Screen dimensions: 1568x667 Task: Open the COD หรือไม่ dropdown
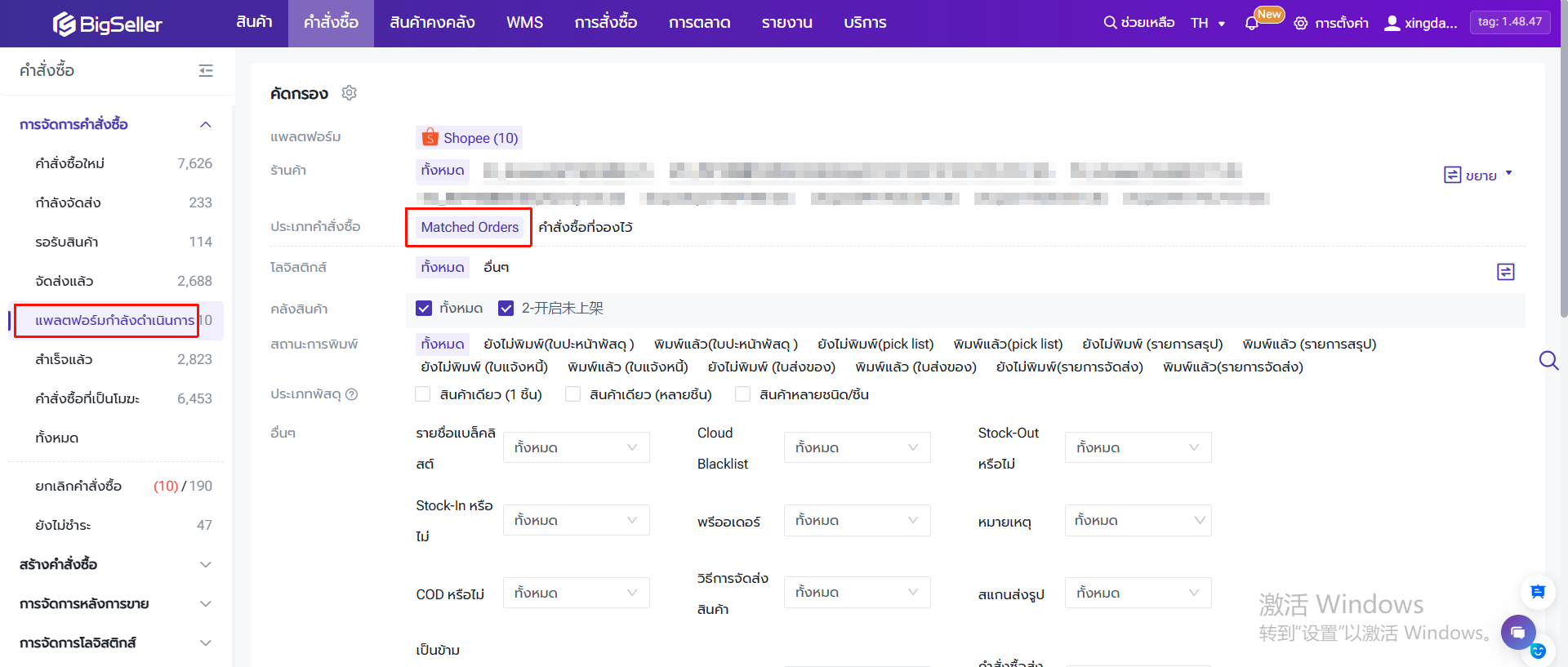(576, 593)
